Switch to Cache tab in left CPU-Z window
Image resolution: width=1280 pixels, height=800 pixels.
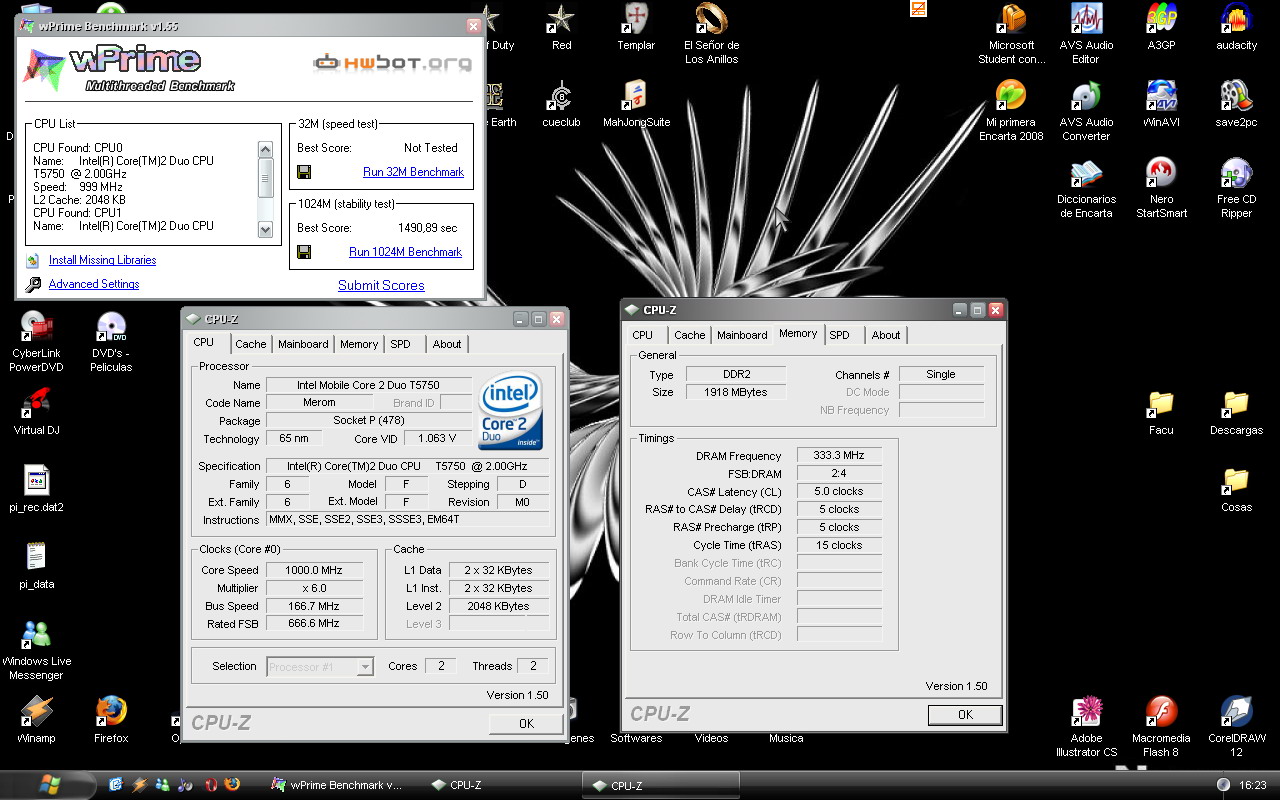point(251,344)
